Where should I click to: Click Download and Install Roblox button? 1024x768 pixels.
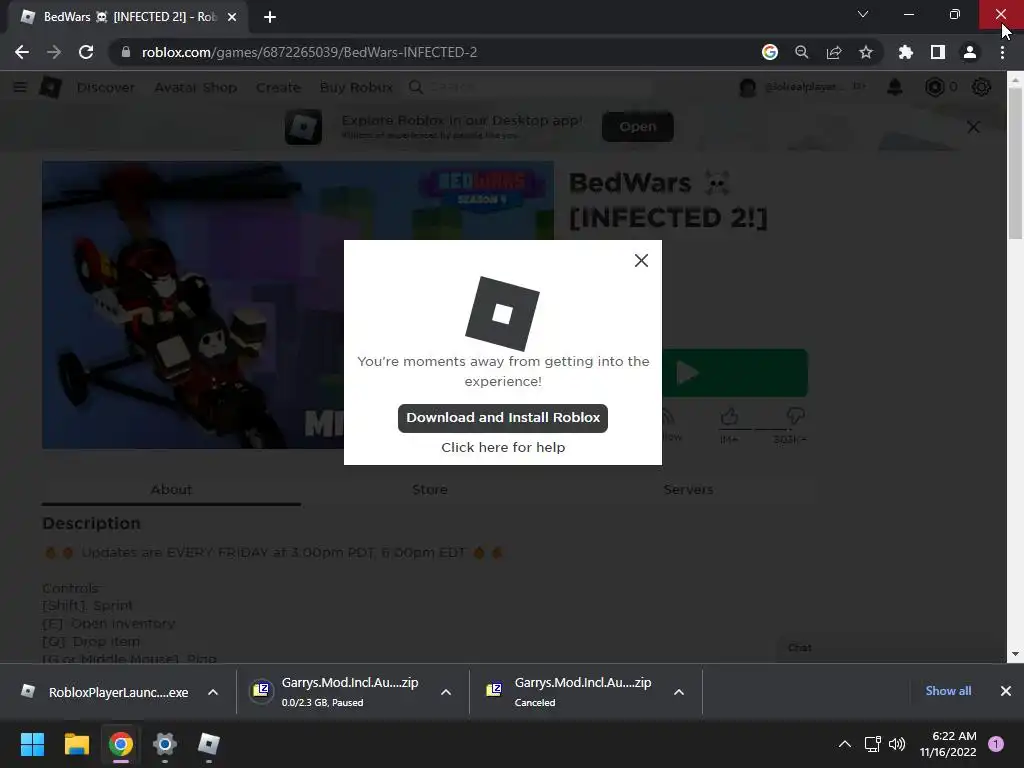(x=503, y=418)
